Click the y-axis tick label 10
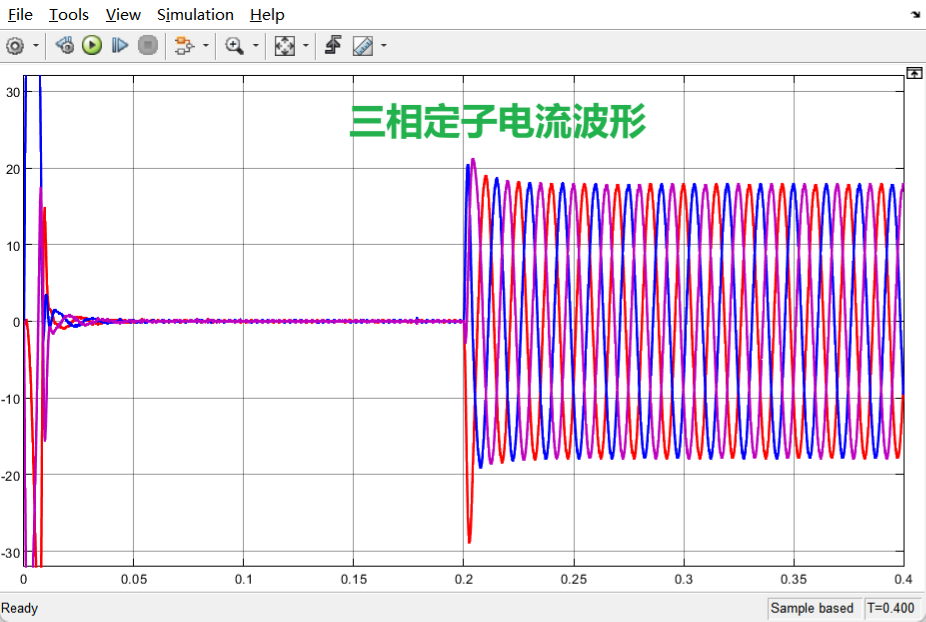926x622 pixels. click(x=13, y=246)
